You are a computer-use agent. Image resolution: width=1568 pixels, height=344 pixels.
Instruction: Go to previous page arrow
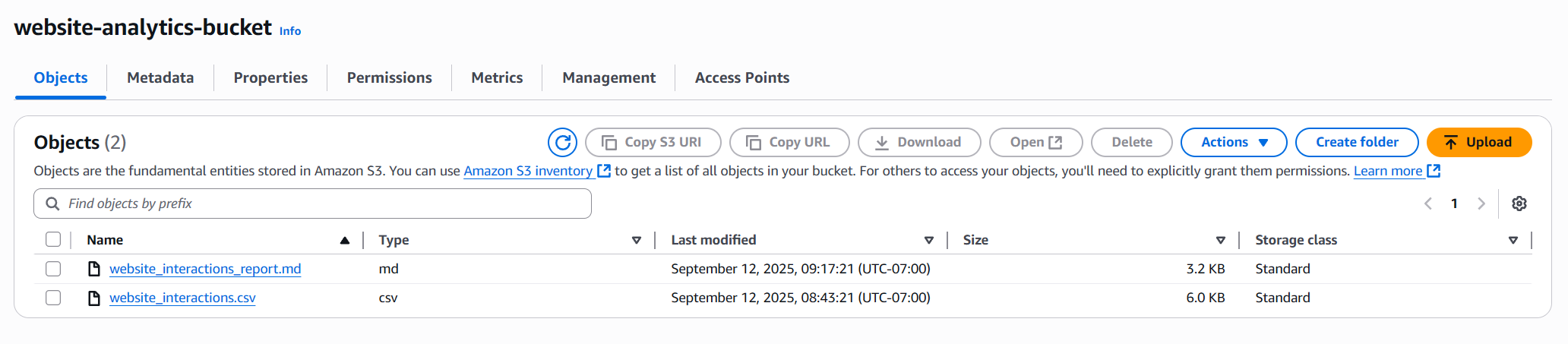(x=1428, y=204)
